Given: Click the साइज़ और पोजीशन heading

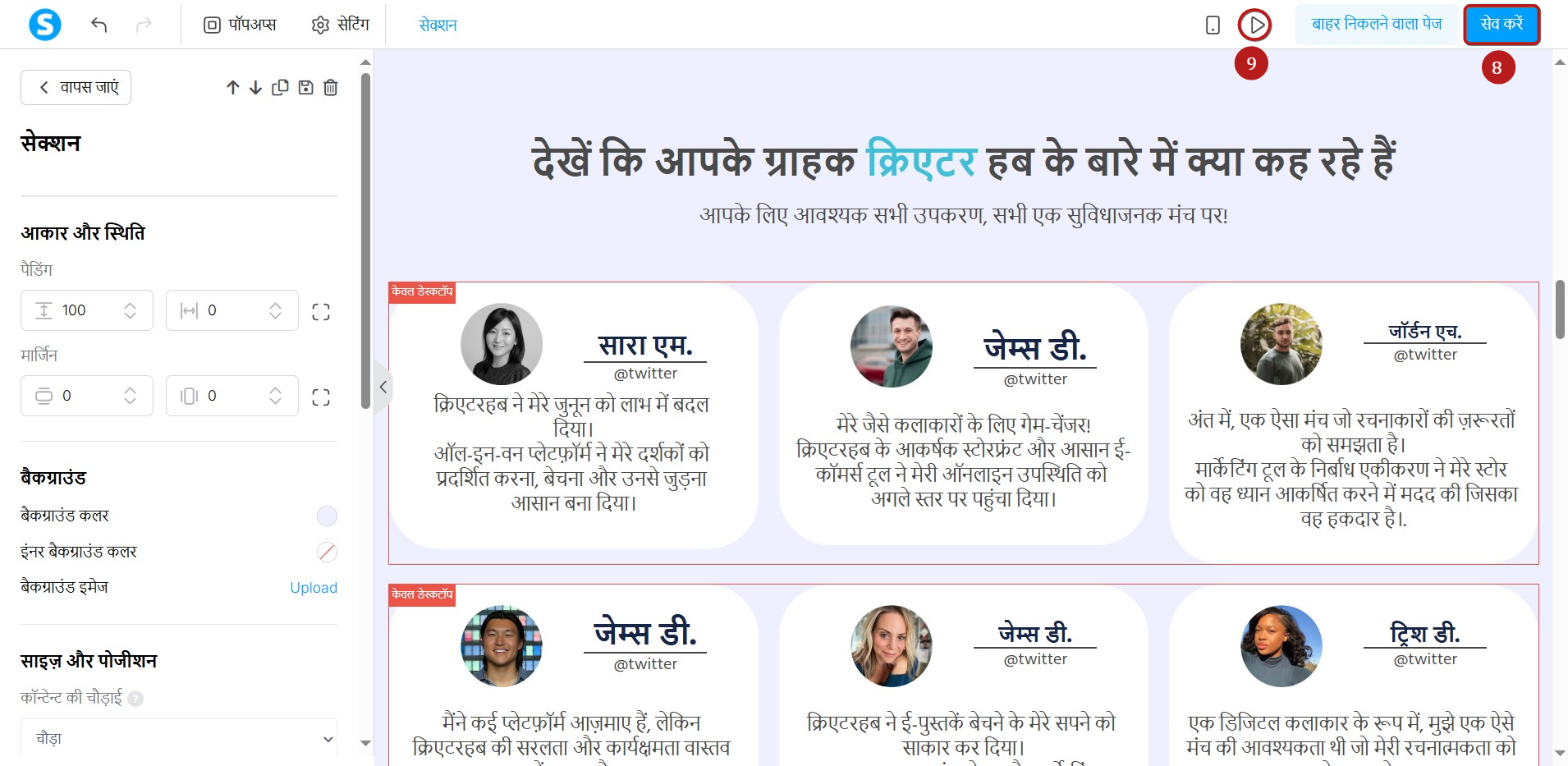Looking at the screenshot, I should [89, 661].
